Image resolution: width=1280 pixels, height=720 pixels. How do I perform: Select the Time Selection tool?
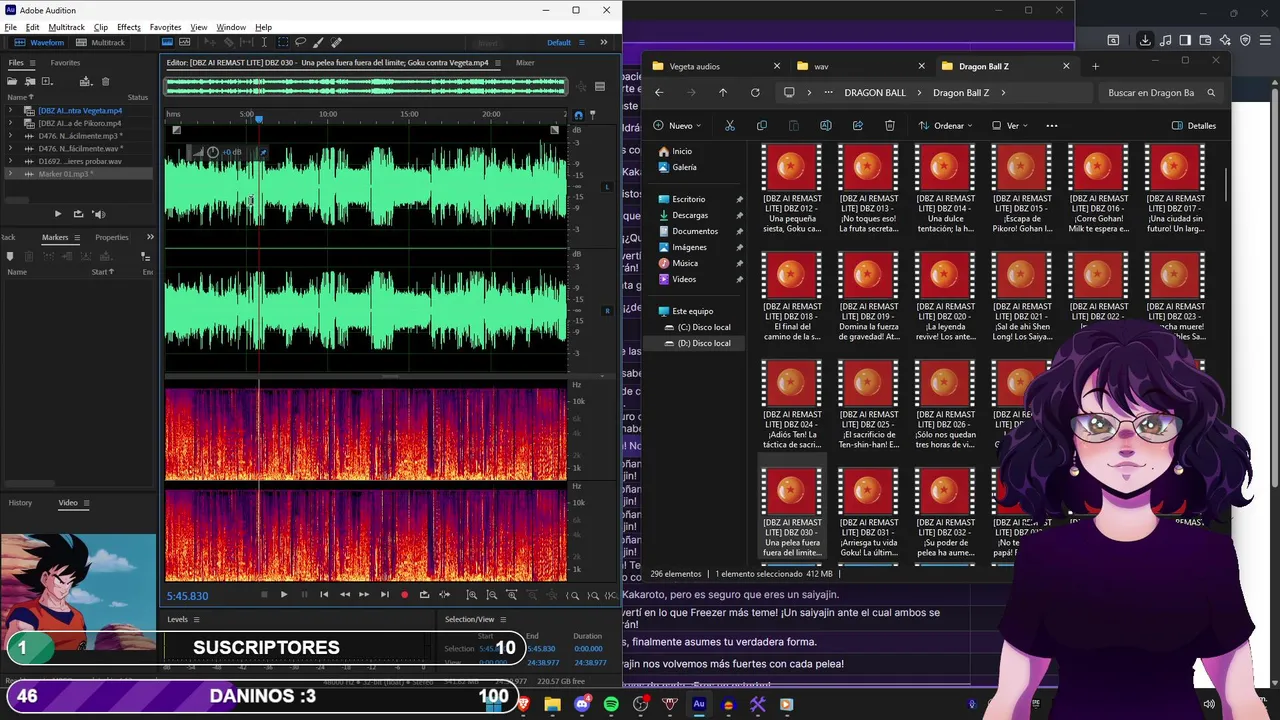pos(264,42)
